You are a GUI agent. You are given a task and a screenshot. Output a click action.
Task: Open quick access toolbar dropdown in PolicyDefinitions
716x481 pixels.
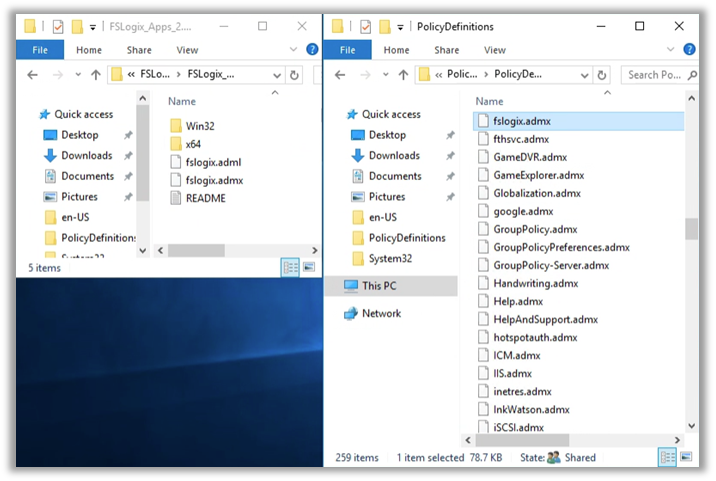coord(399,27)
